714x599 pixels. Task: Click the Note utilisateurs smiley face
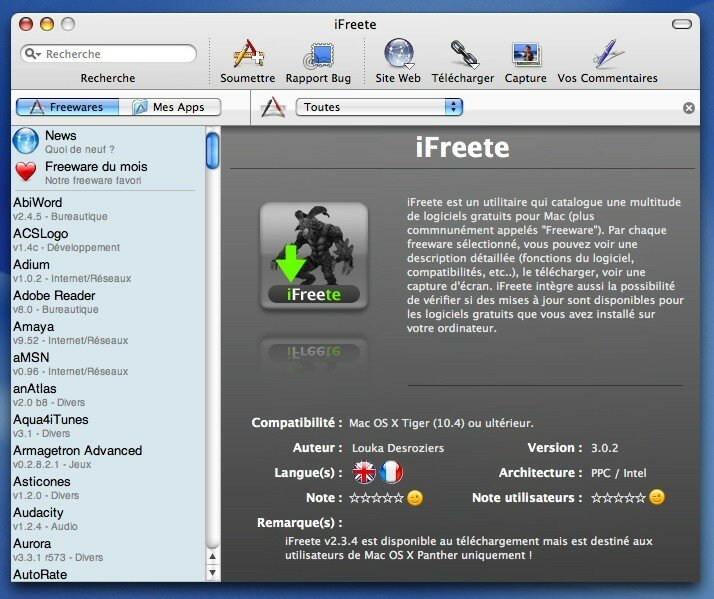pos(657,497)
